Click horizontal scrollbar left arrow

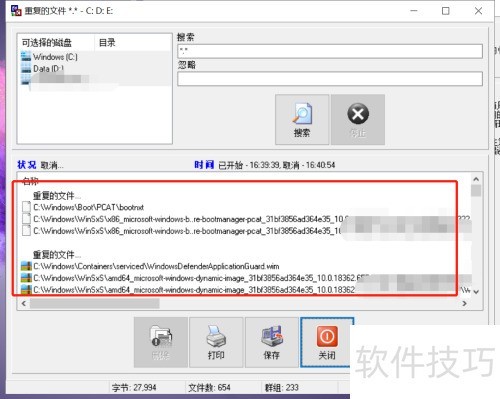pos(24,304)
